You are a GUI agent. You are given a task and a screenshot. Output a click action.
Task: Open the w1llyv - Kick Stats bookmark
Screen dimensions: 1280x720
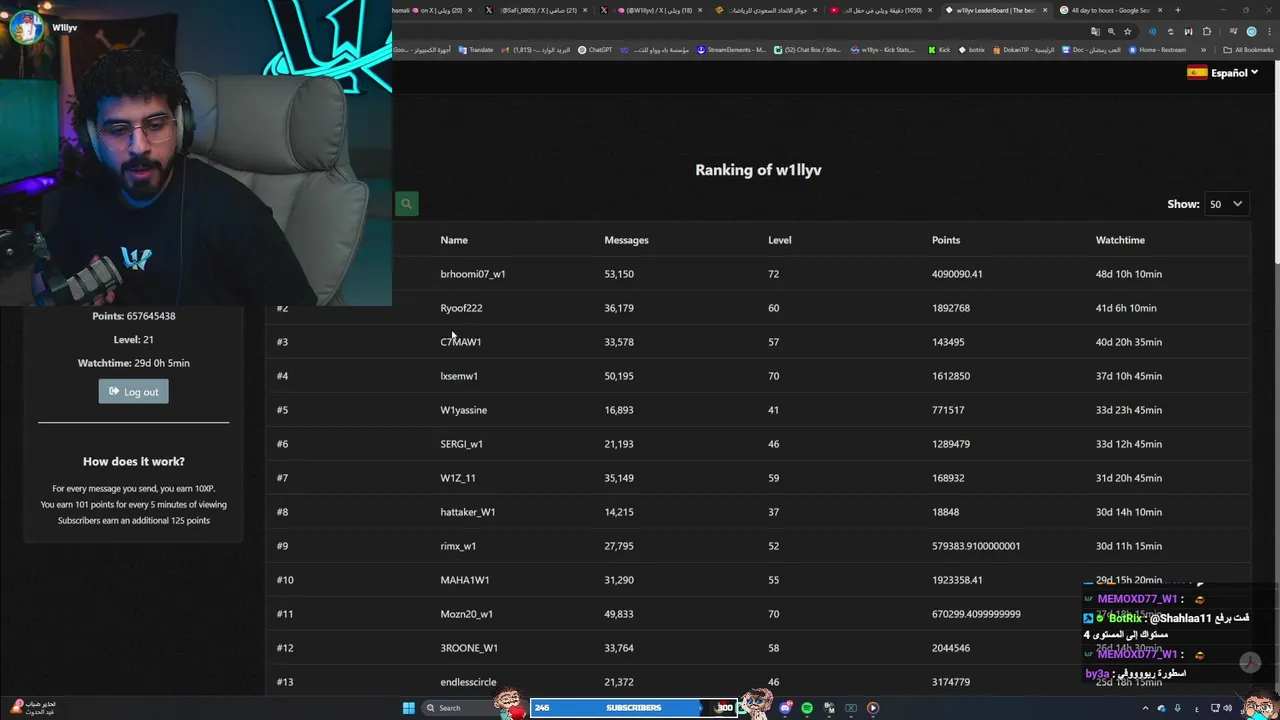coord(883,50)
